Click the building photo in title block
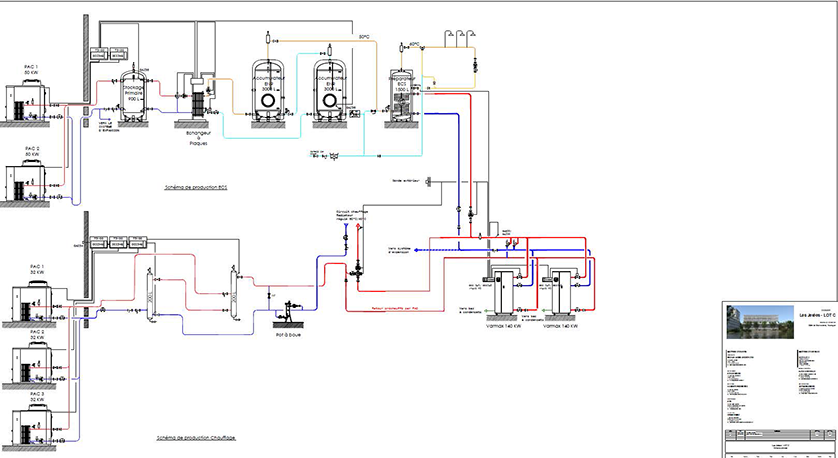 pyautogui.click(x=760, y=322)
